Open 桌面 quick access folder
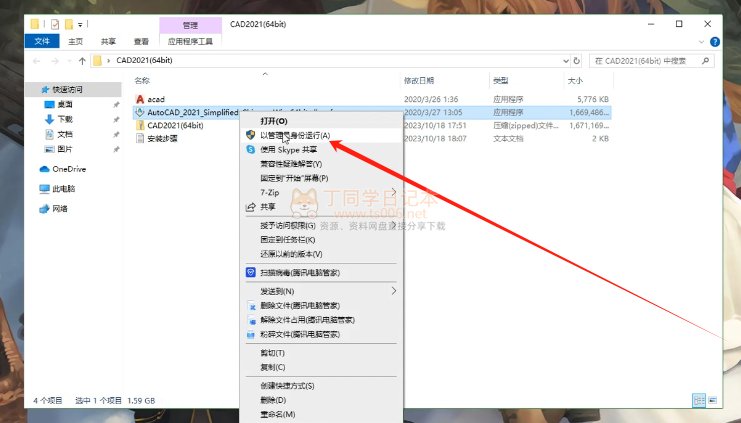Viewport: 741px width, 423px height. [58, 104]
